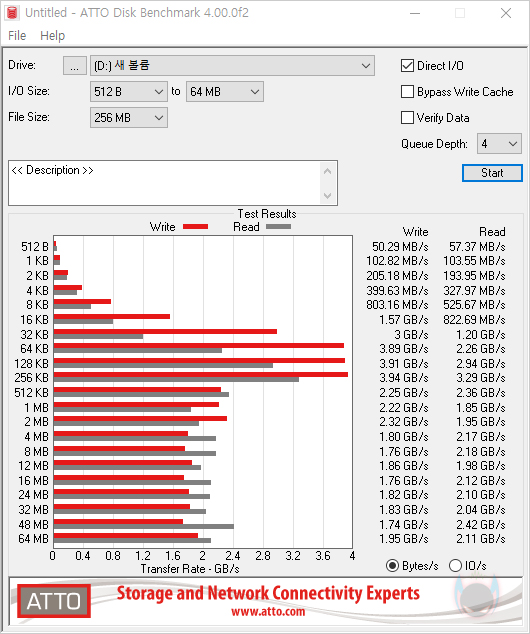Click the drive browse '...' button

point(74,66)
